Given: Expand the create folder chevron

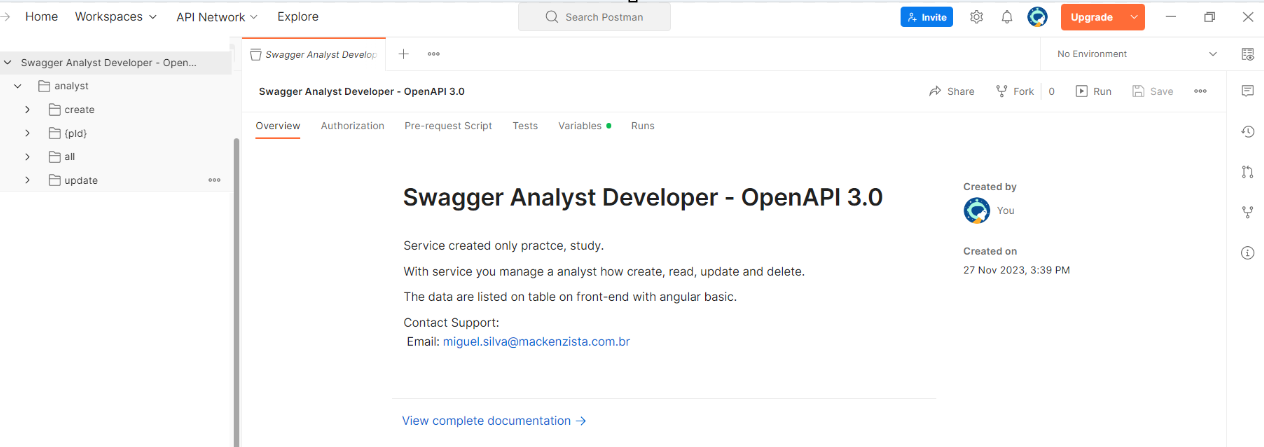Looking at the screenshot, I should point(28,109).
